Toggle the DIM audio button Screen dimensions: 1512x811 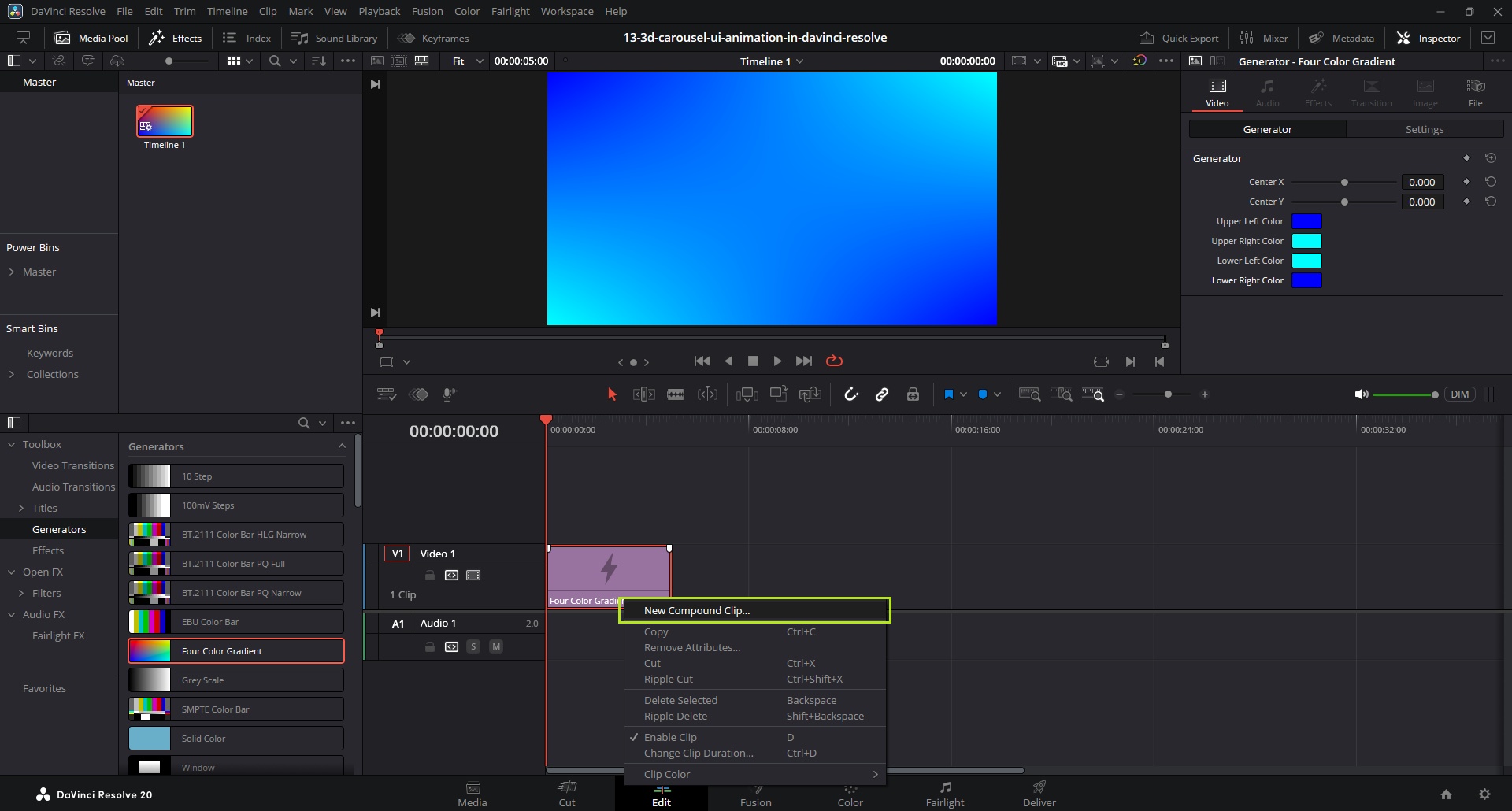pyautogui.click(x=1459, y=394)
